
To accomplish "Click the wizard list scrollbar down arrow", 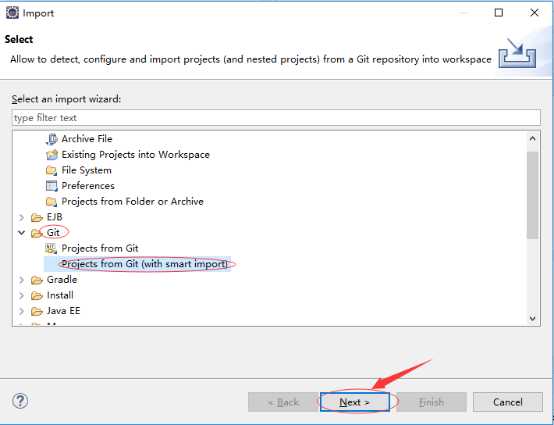I will coord(533,318).
